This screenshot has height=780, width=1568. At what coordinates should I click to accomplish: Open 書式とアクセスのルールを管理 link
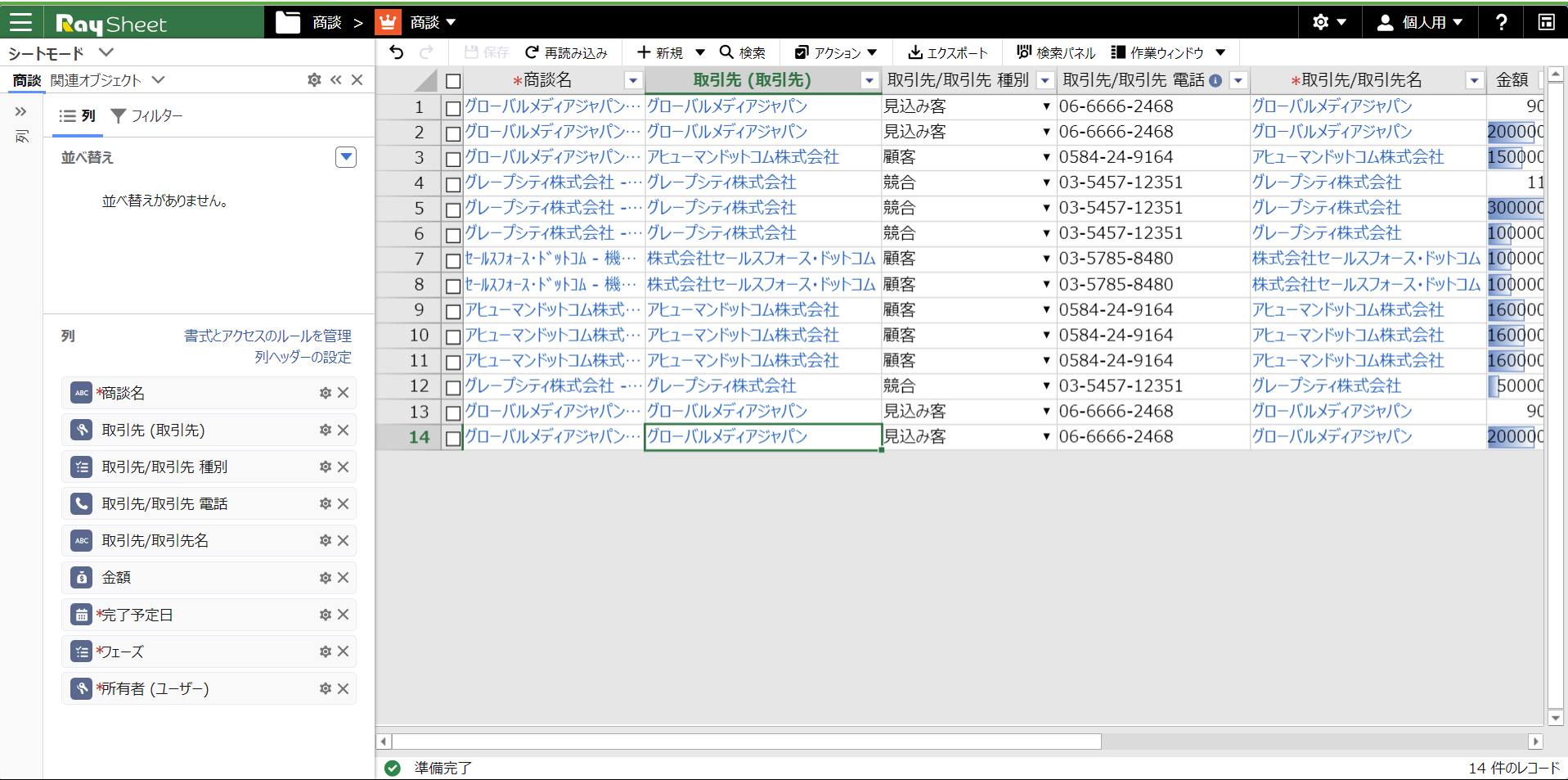[267, 336]
